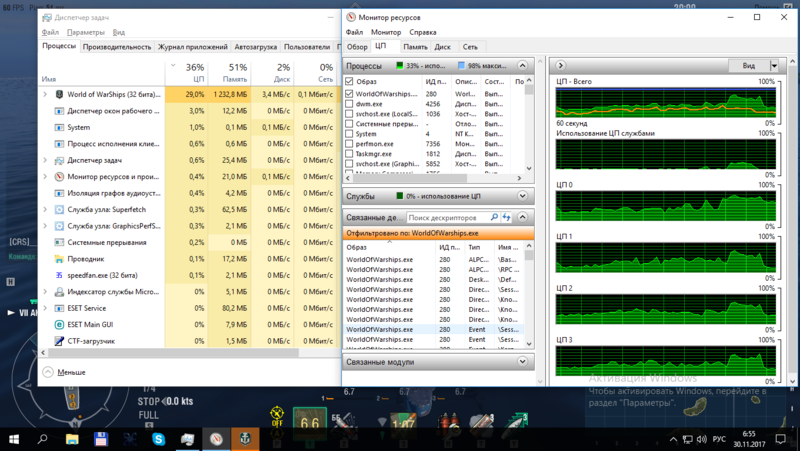Expand the Диспетчер задач process row
The image size is (800, 451).
(x=45, y=160)
